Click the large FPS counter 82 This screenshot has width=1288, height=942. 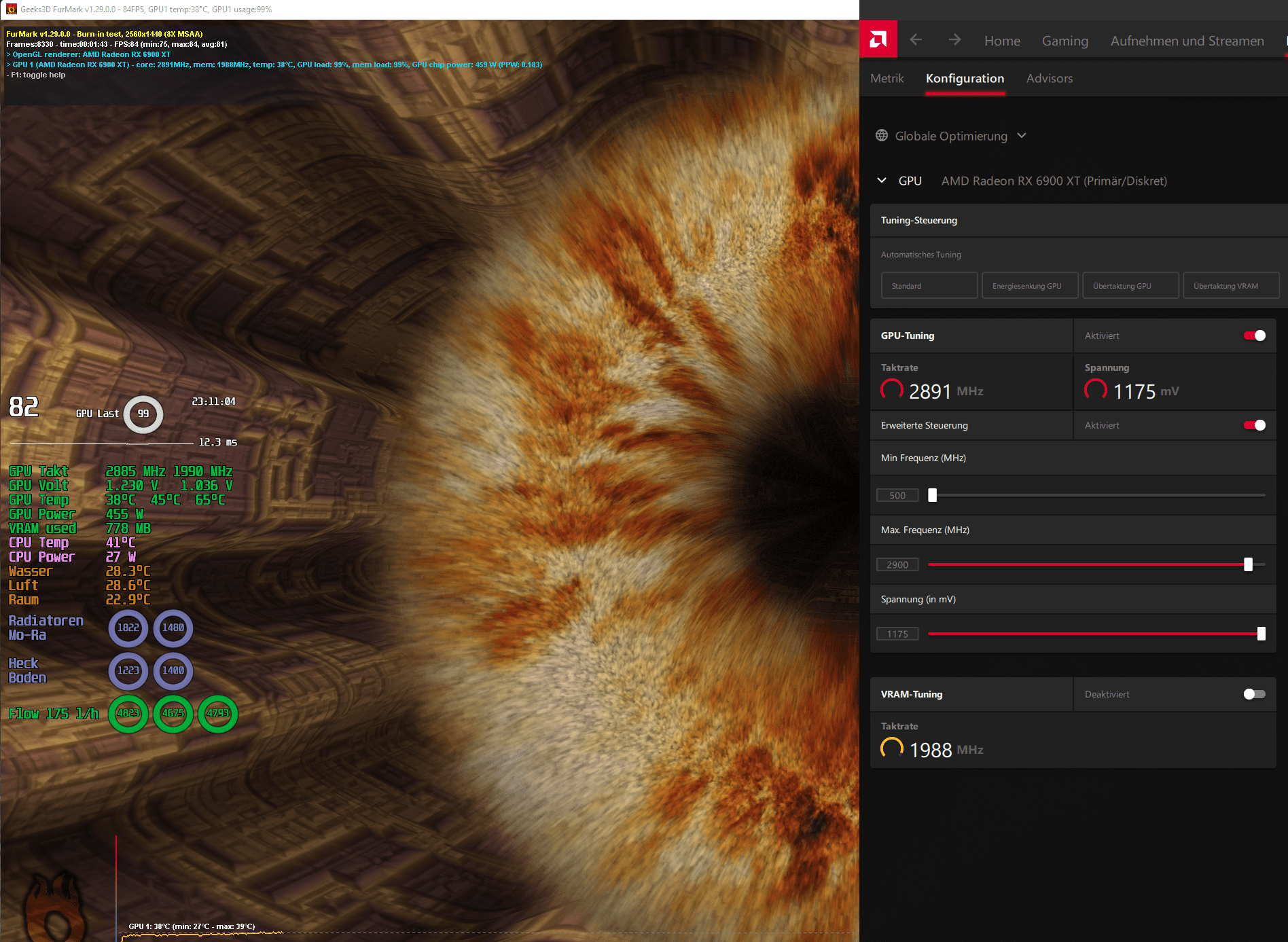click(x=24, y=407)
